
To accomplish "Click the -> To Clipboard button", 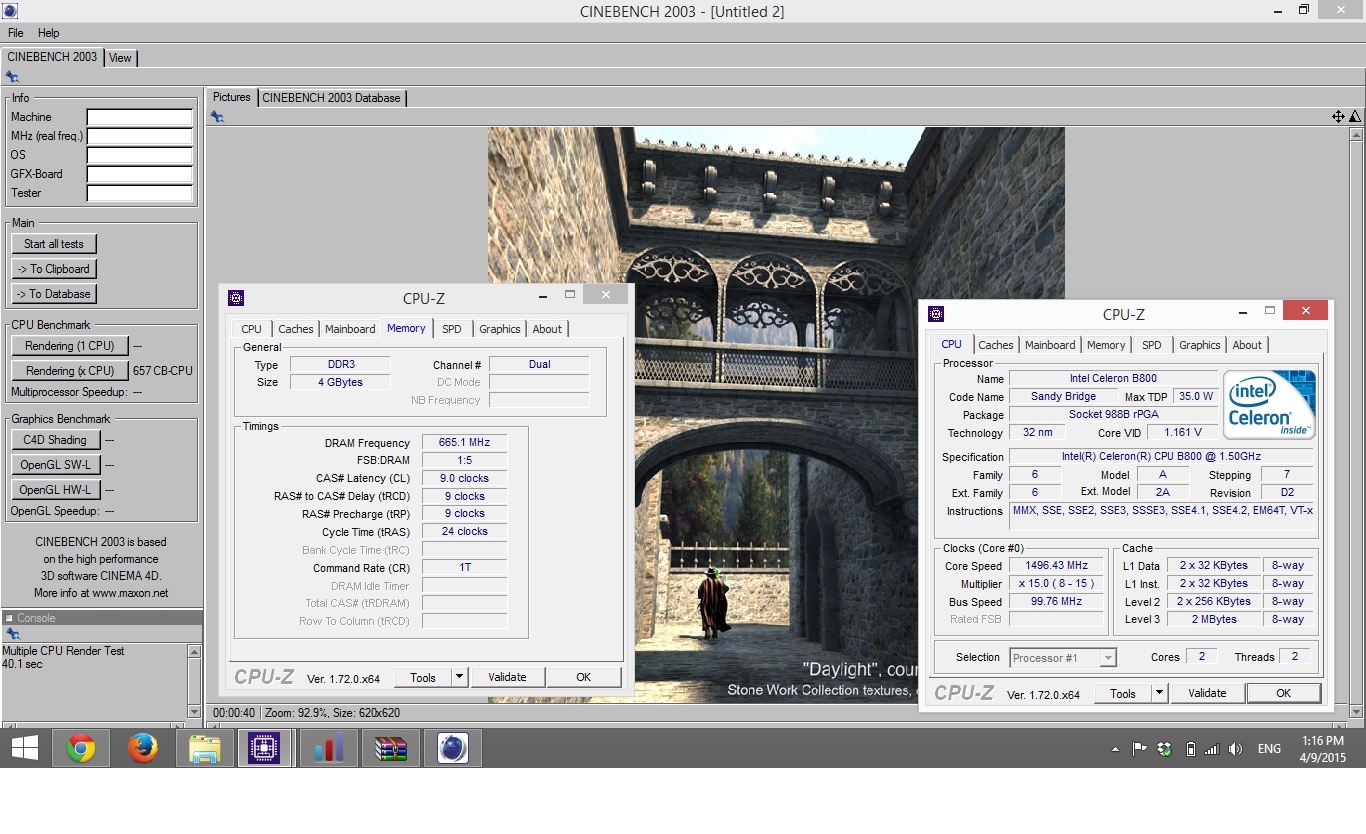I will pyautogui.click(x=54, y=269).
